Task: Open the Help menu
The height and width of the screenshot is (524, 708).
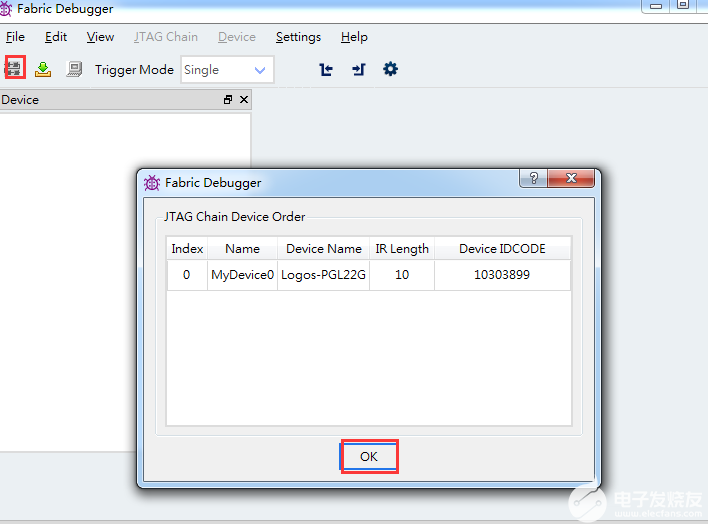Action: pyautogui.click(x=354, y=37)
